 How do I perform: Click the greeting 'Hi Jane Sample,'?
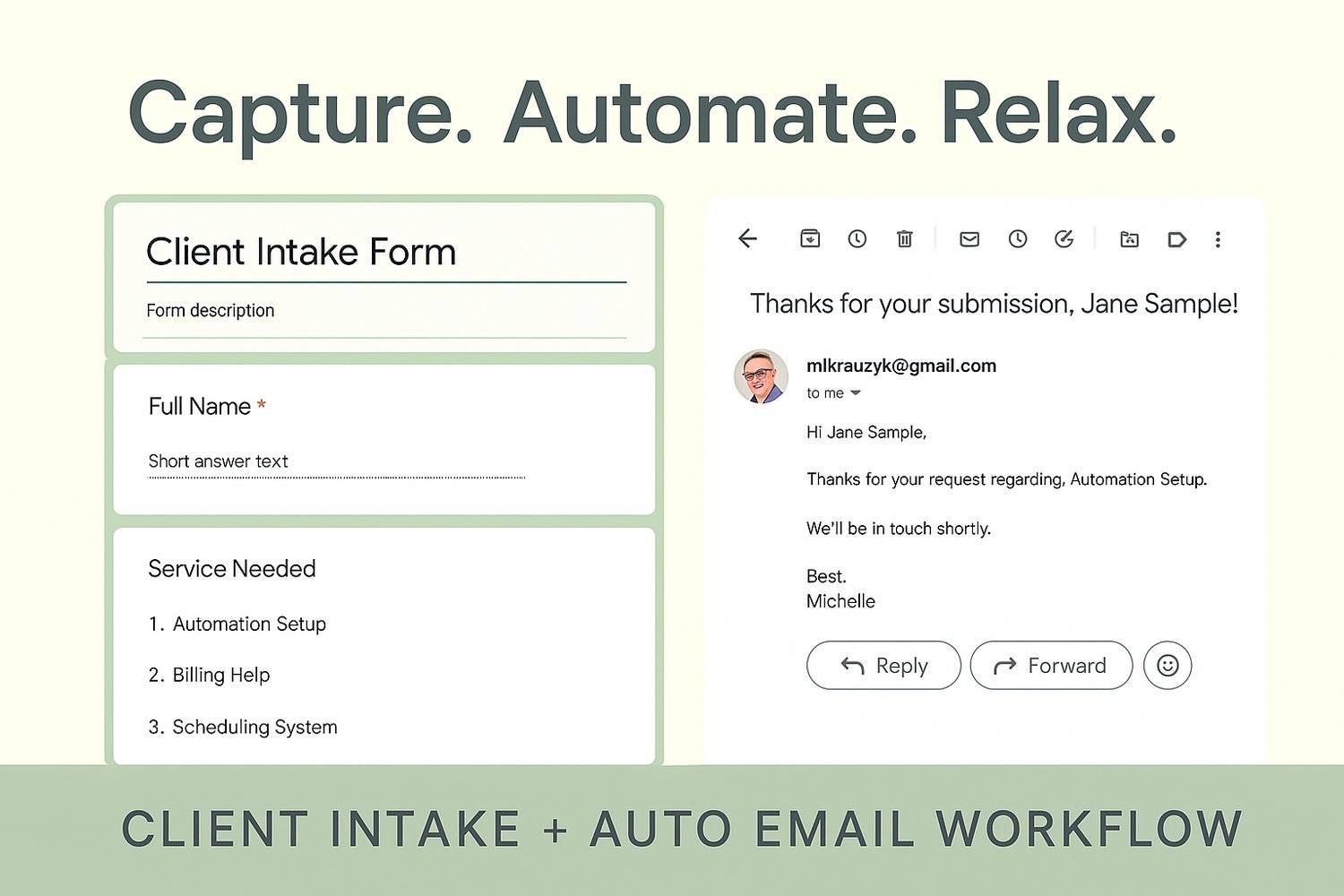[x=866, y=432]
